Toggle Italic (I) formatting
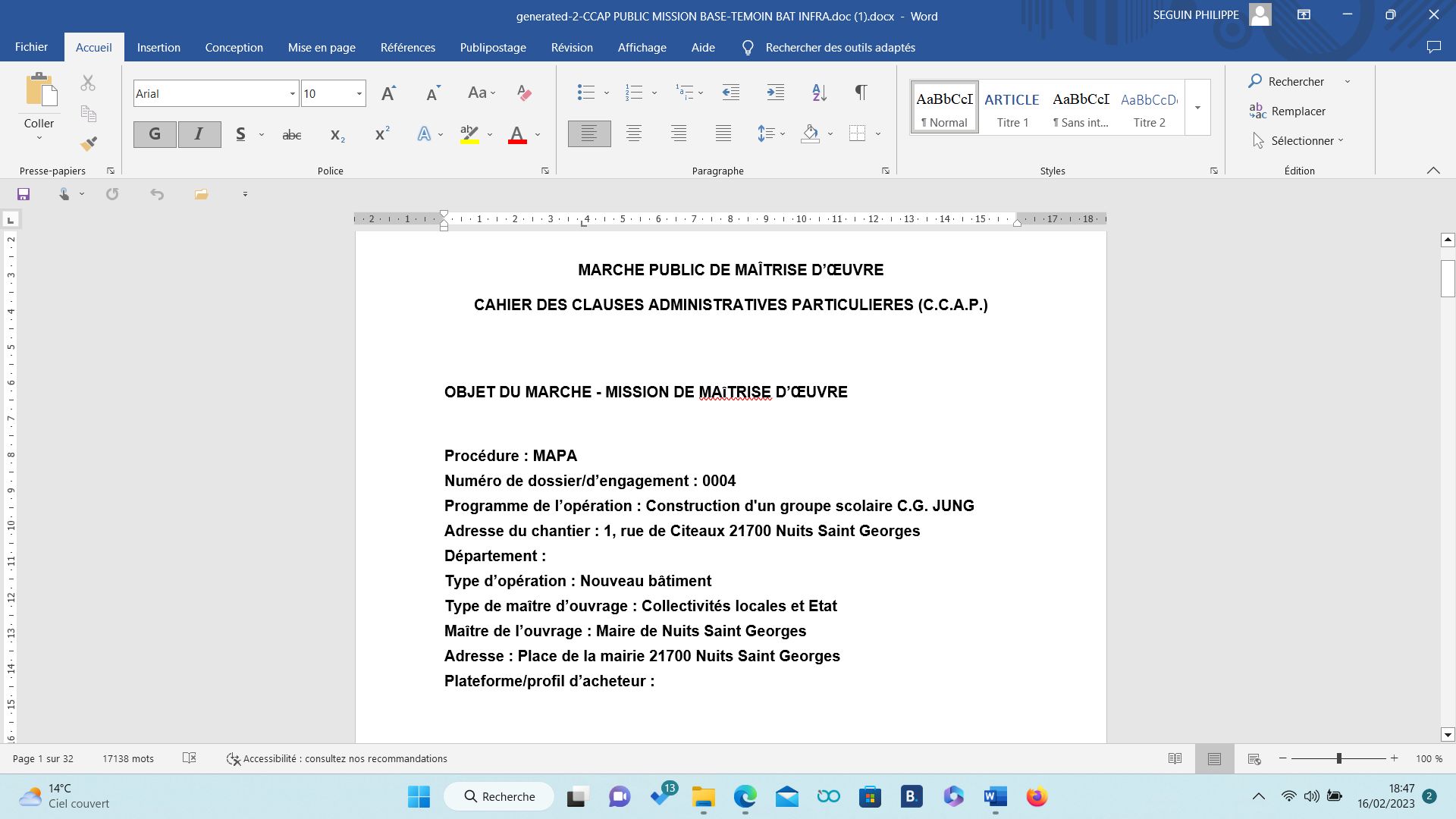1456x819 pixels. pos(199,134)
